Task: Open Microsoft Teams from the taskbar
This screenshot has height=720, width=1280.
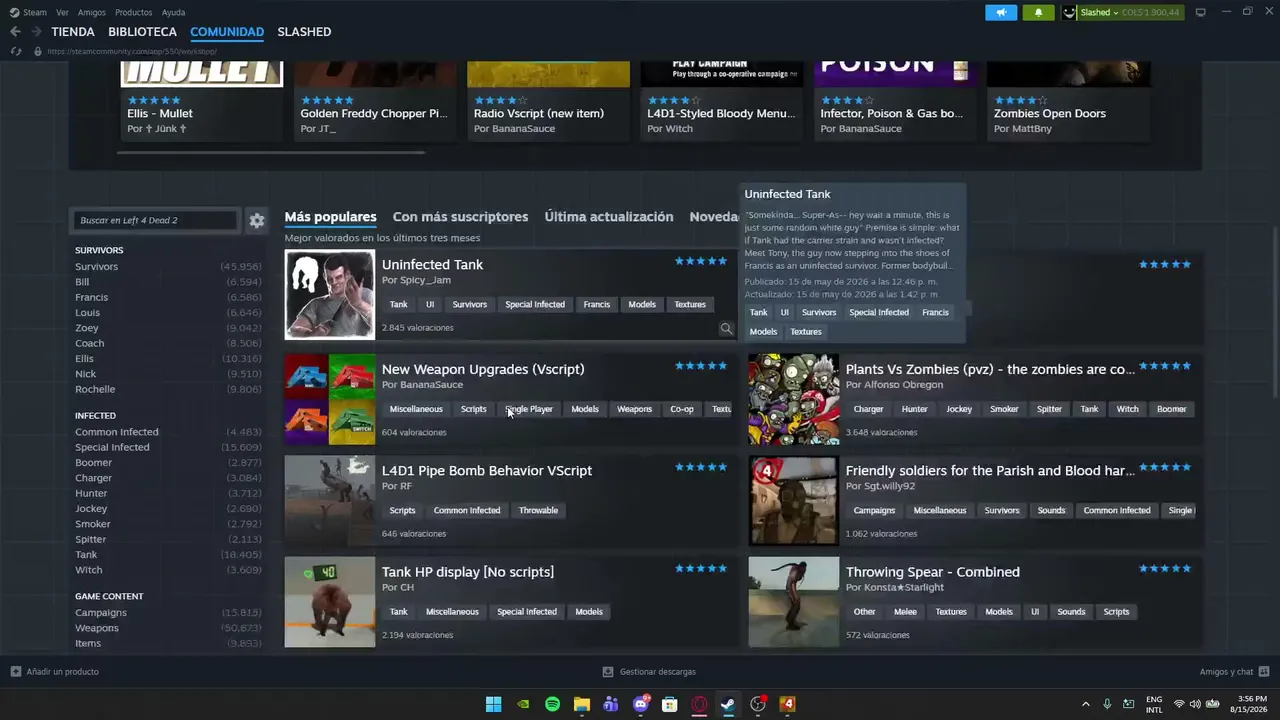Action: click(611, 704)
